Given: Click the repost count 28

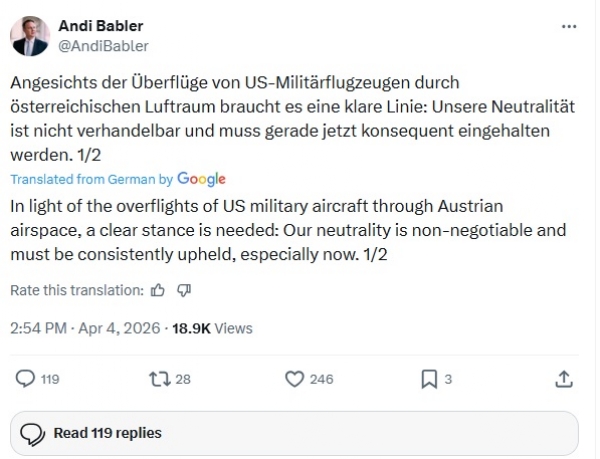Looking at the screenshot, I should click(x=182, y=380).
